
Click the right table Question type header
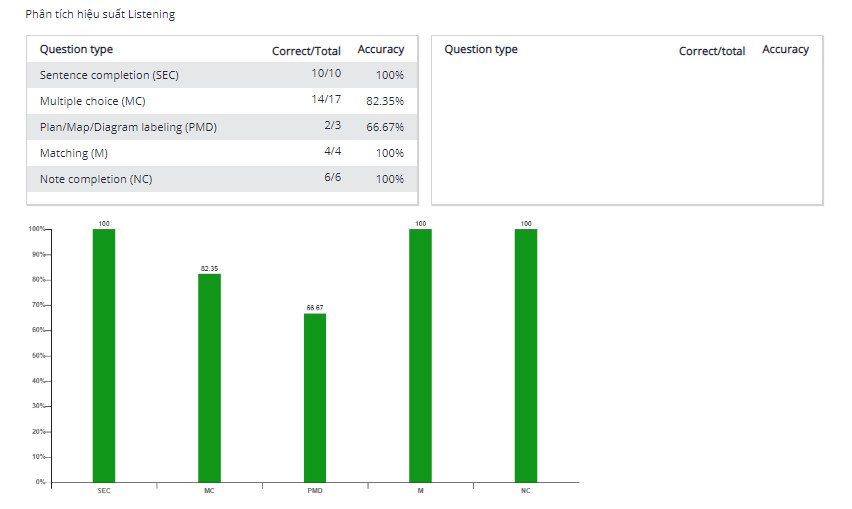481,49
